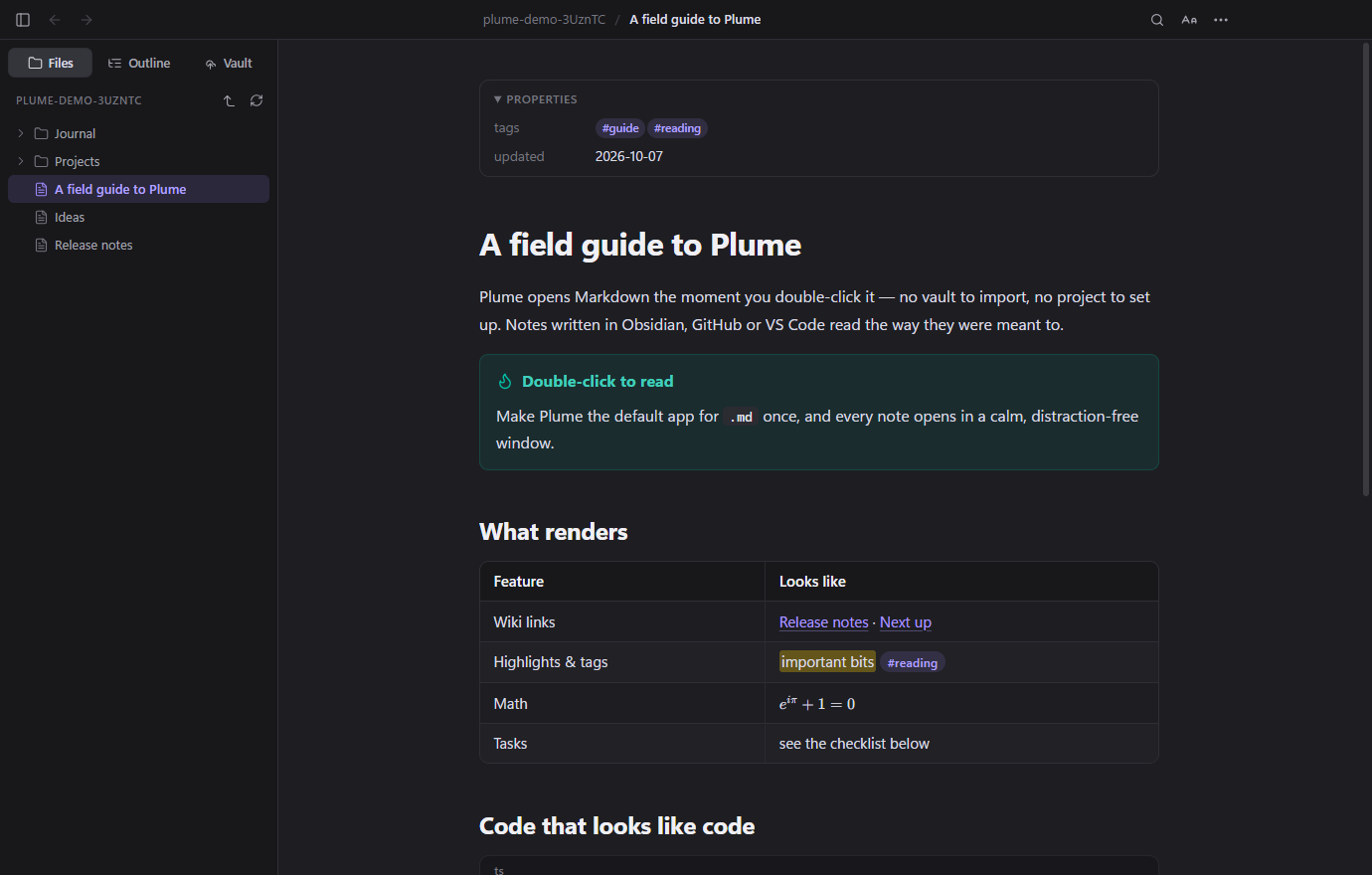This screenshot has height=875, width=1372.
Task: Click the Ideas note file icon
Action: tap(41, 217)
